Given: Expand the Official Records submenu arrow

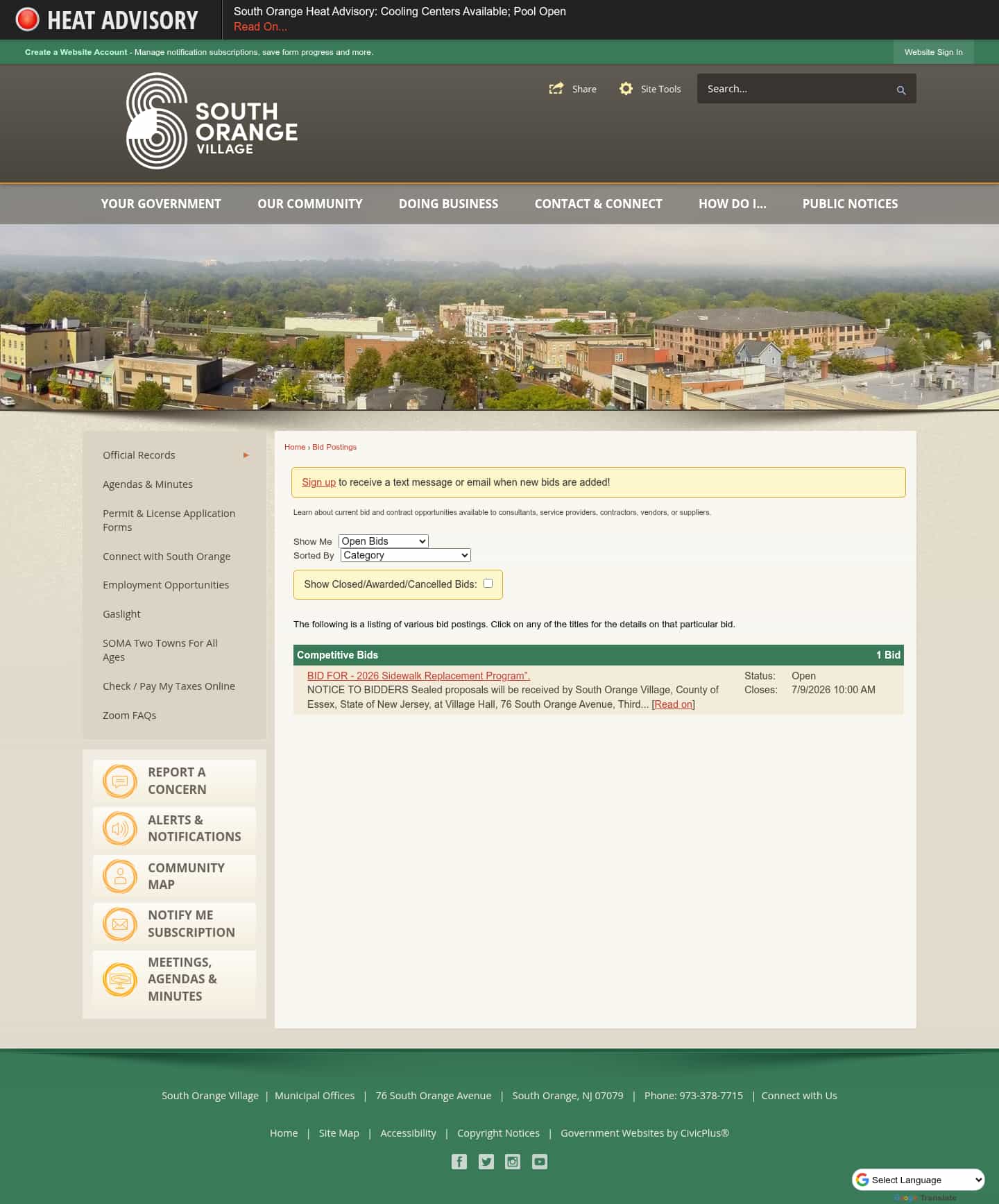Looking at the screenshot, I should coord(246,455).
